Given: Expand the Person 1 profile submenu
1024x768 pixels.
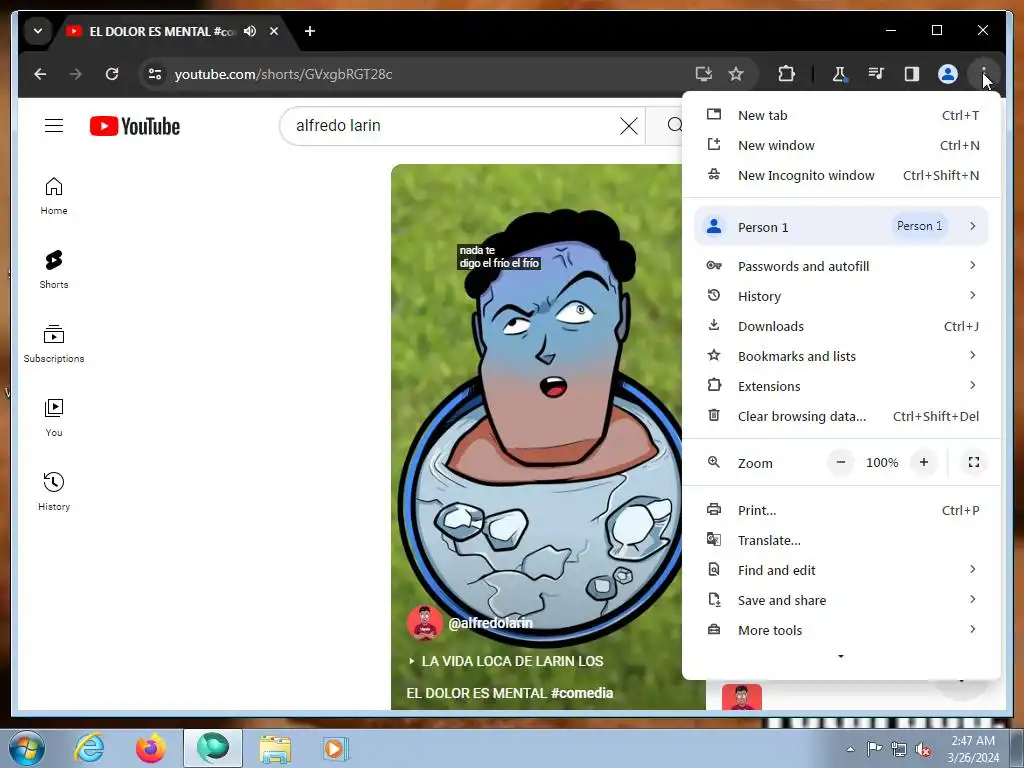Looking at the screenshot, I should click(x=842, y=226).
